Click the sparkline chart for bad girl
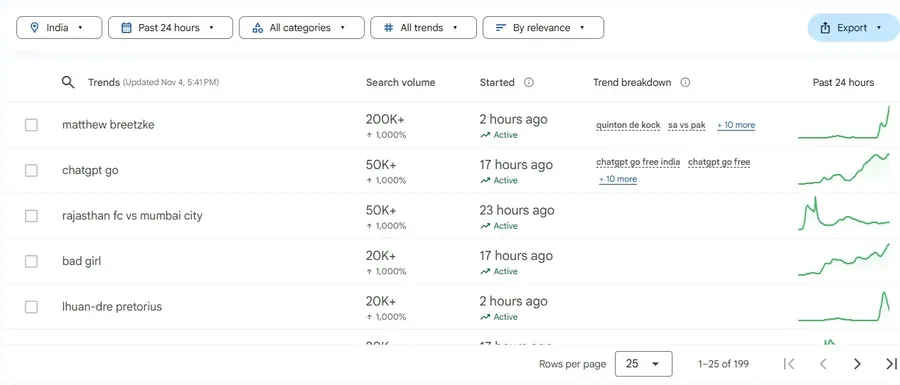 pyautogui.click(x=844, y=260)
